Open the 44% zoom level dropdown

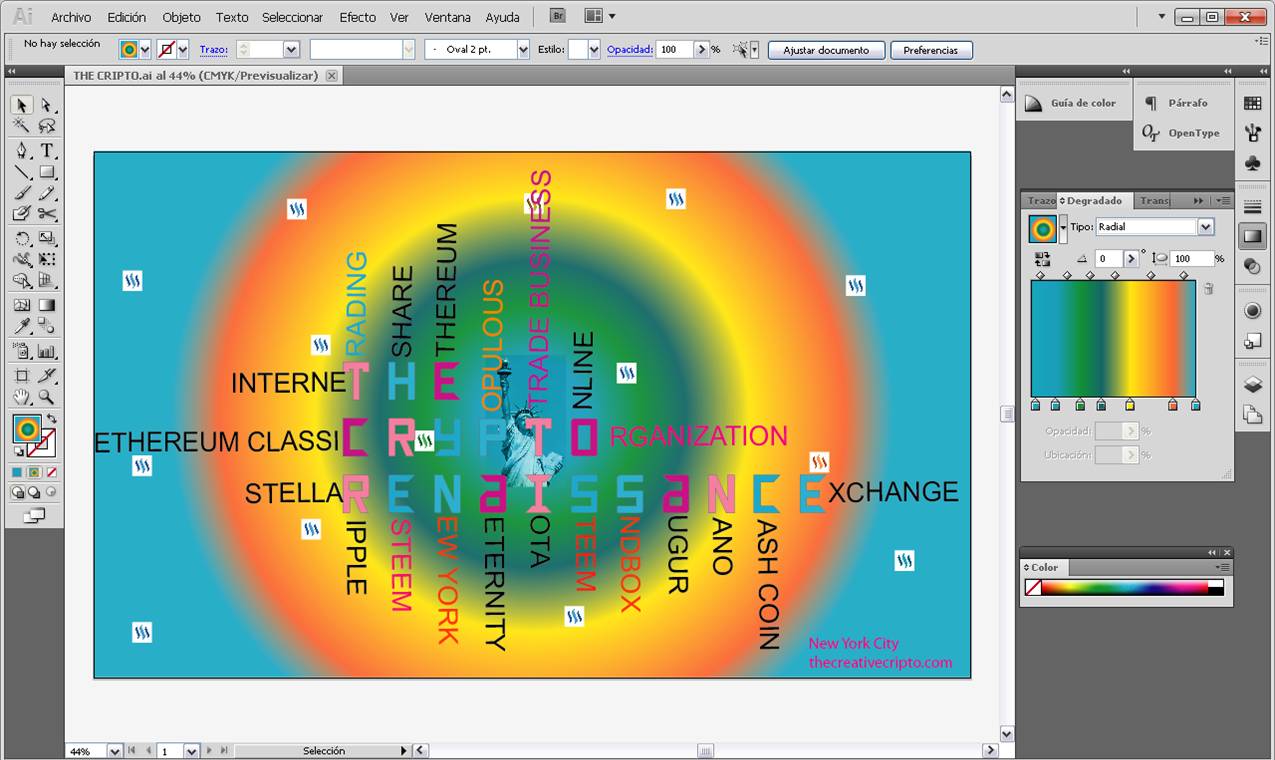tap(114, 751)
